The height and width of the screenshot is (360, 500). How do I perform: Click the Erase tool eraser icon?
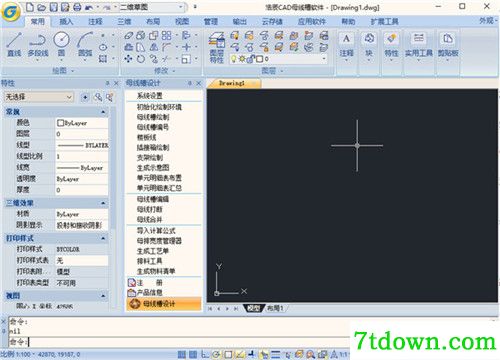(x=129, y=35)
